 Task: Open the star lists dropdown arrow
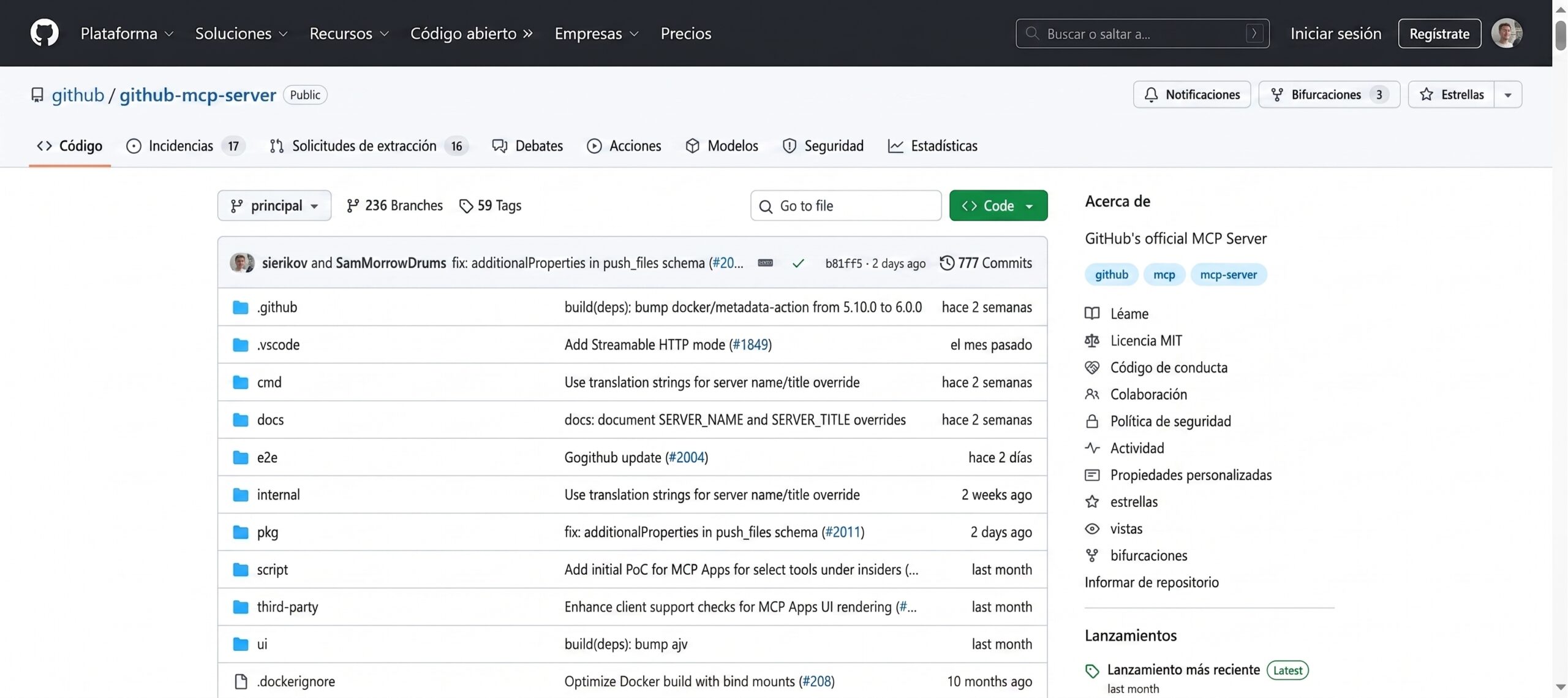coord(1508,95)
